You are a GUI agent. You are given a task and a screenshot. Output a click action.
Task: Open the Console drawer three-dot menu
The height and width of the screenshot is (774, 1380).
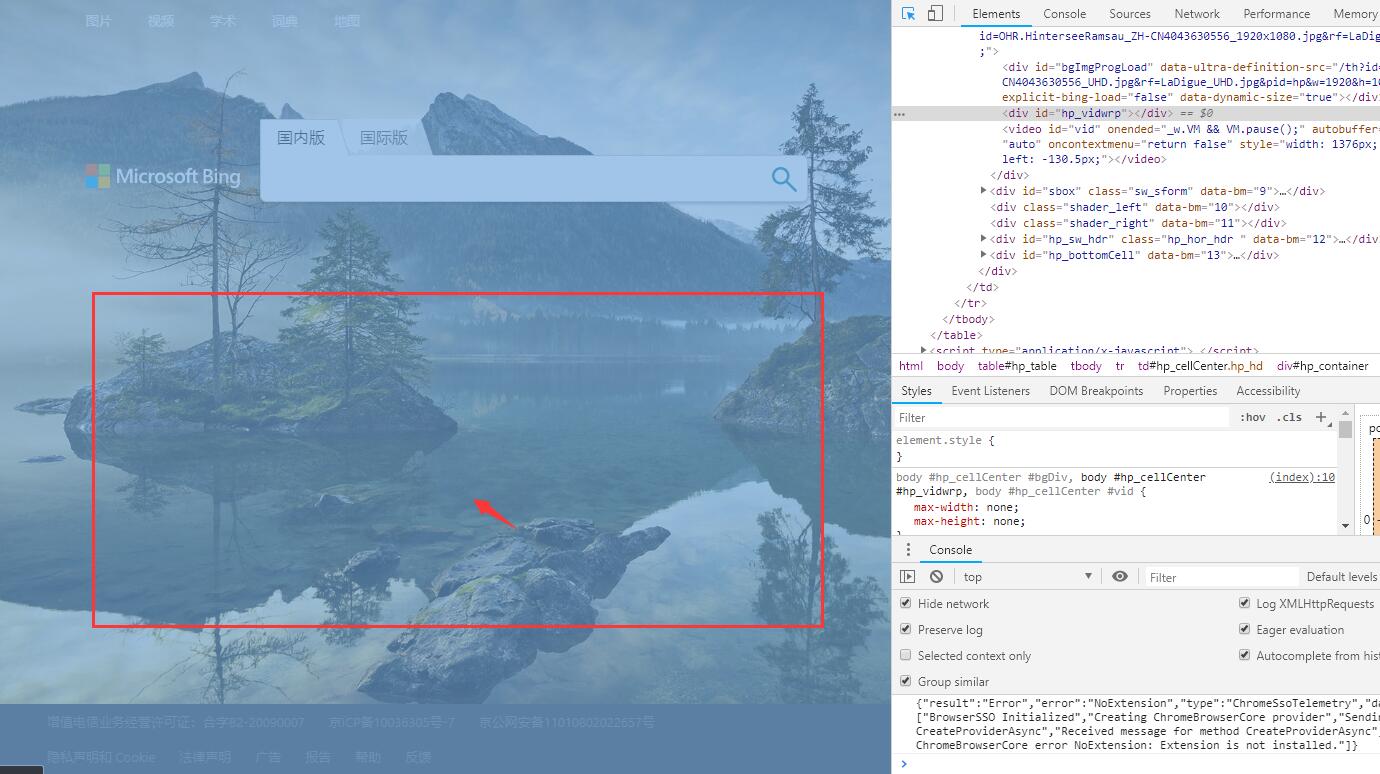pos(908,550)
